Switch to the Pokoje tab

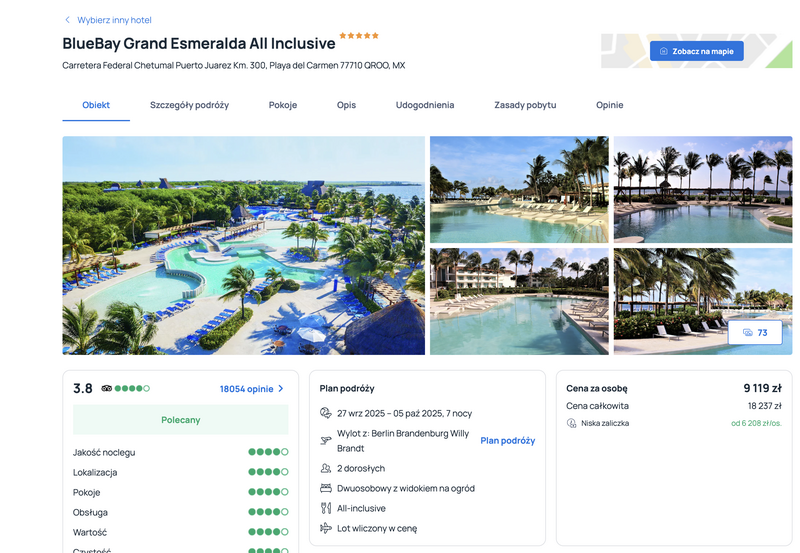pos(283,105)
